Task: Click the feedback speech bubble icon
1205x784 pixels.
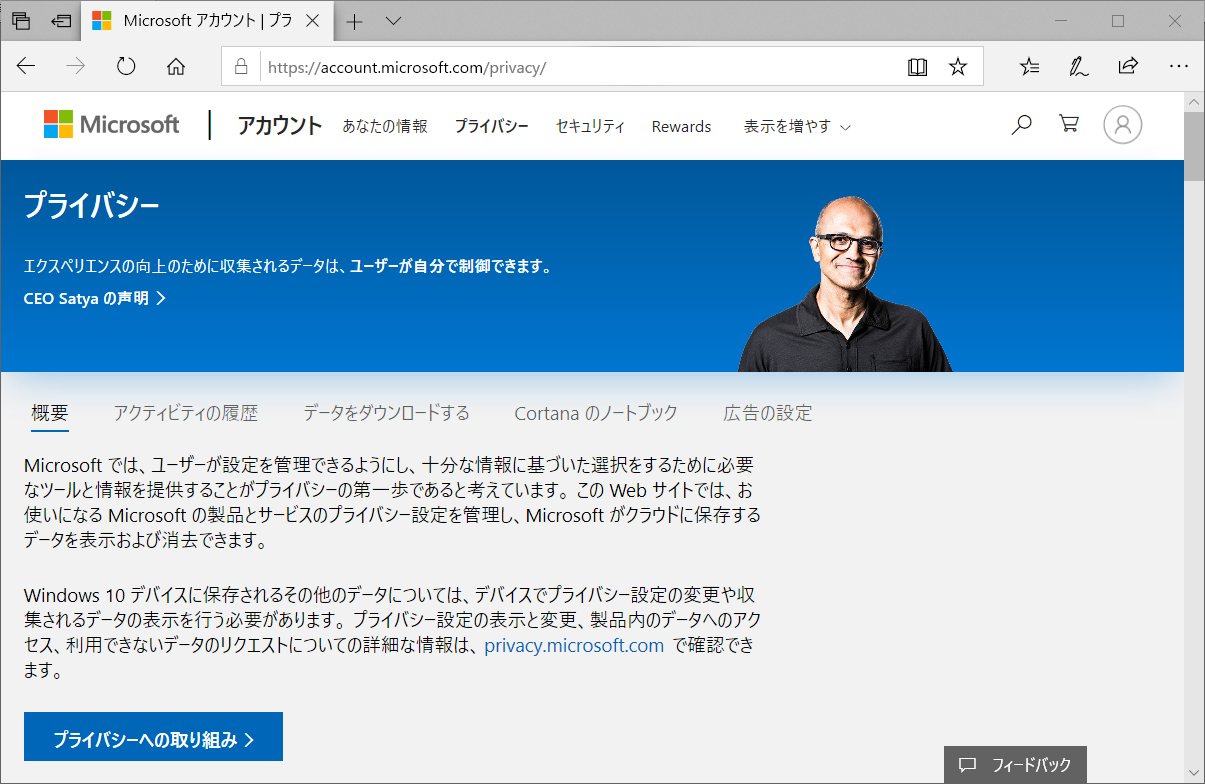Action: [x=967, y=765]
